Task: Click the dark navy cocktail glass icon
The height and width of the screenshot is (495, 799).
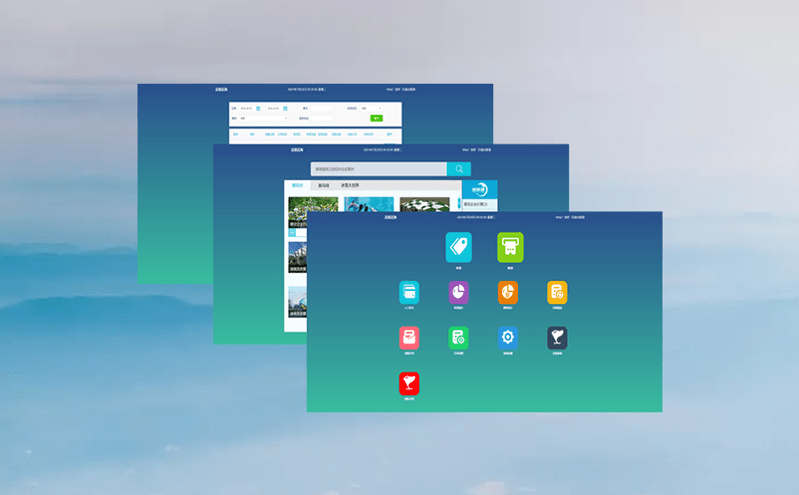Action: [x=557, y=338]
